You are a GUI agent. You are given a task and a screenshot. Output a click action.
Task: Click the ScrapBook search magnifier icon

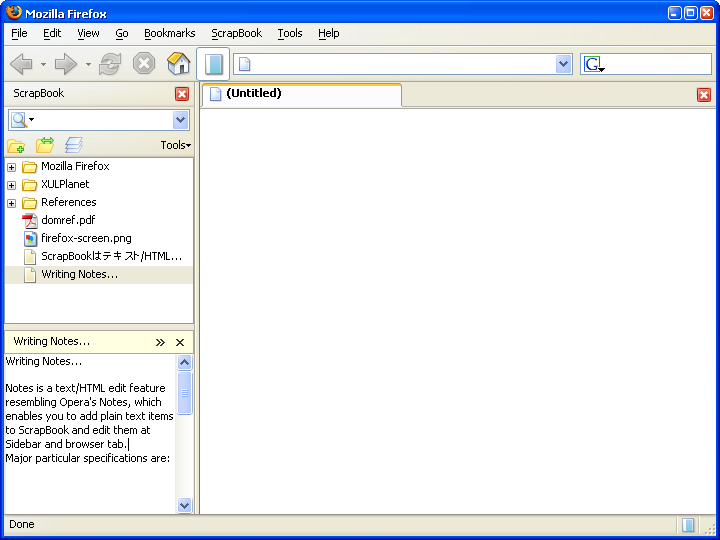coord(19,120)
